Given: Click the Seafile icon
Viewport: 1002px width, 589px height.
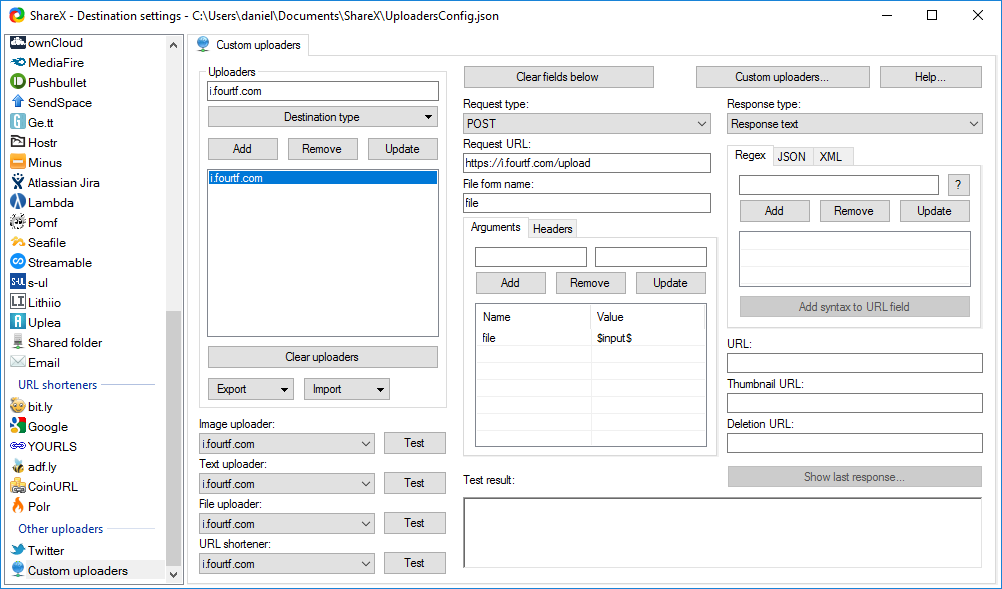Looking at the screenshot, I should 18,242.
